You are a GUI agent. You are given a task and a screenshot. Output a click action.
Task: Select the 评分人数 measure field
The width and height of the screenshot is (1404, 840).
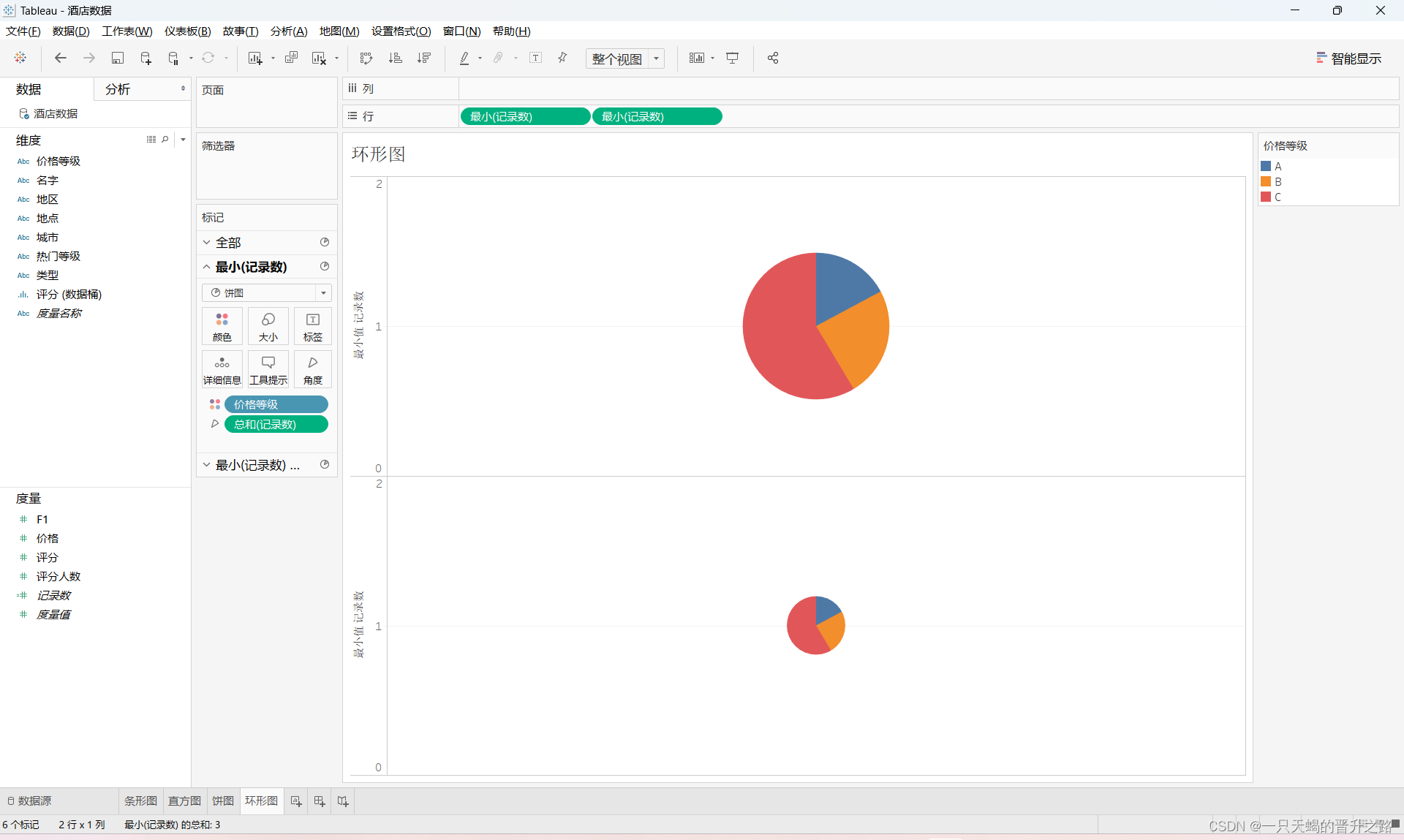coord(58,577)
